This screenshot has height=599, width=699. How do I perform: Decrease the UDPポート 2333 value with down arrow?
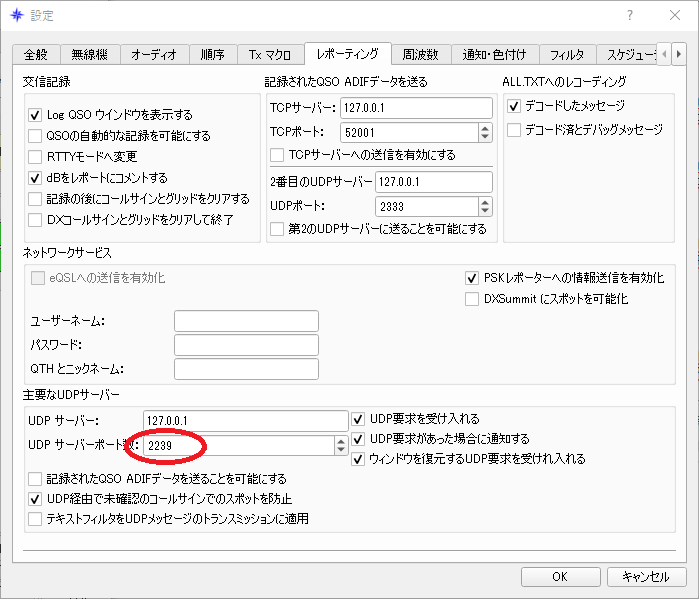pyautogui.click(x=485, y=211)
